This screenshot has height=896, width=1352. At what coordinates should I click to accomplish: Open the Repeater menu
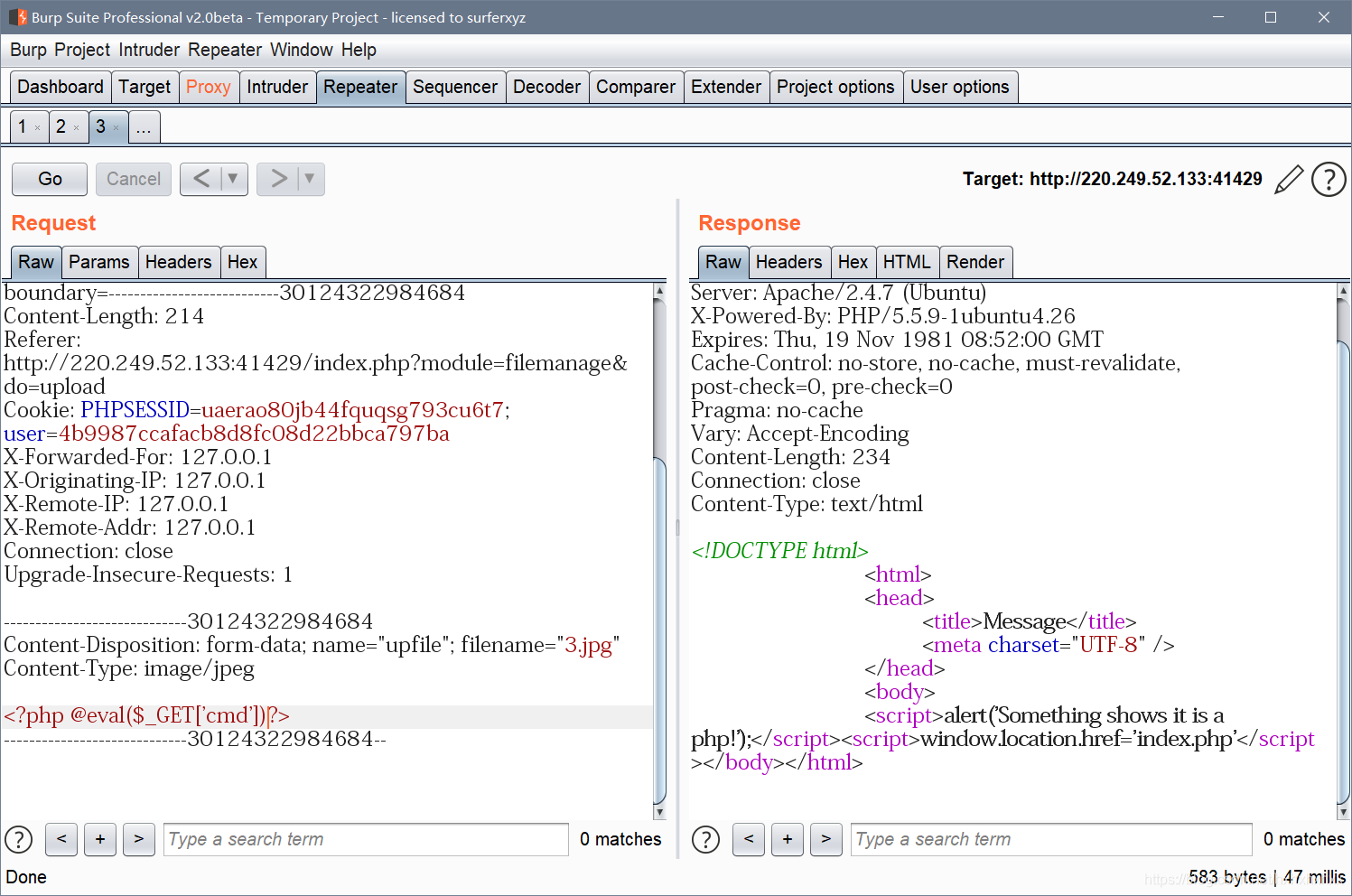click(225, 50)
